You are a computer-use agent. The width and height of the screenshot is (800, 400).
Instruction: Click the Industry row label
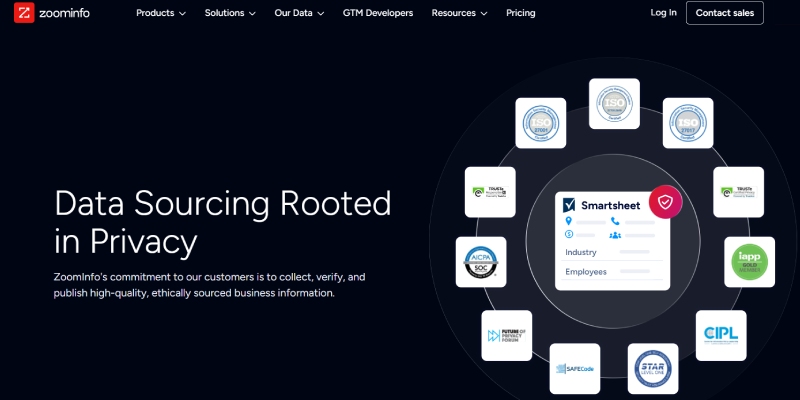point(581,252)
